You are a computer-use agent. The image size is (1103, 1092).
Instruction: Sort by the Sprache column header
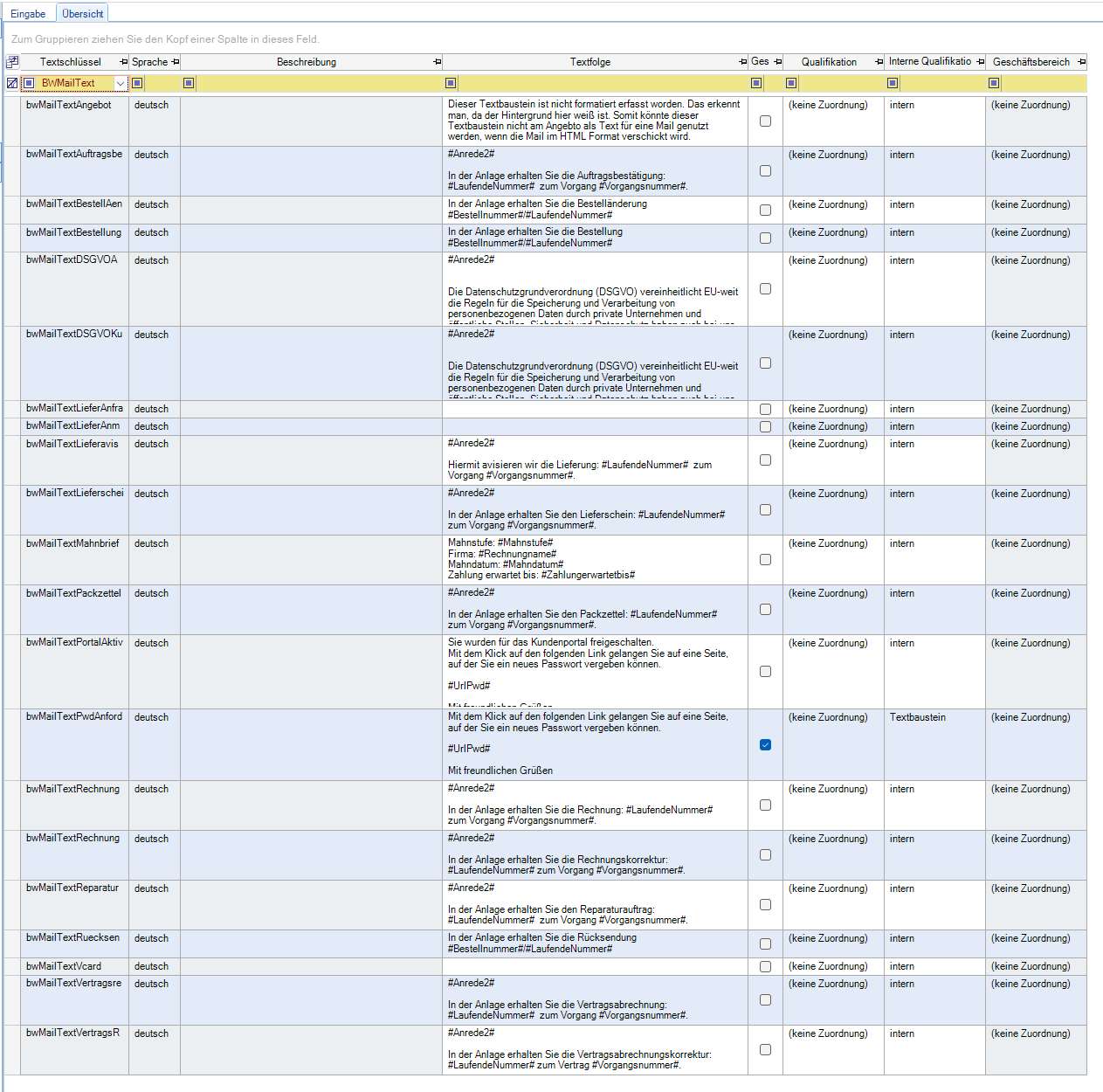coord(149,62)
